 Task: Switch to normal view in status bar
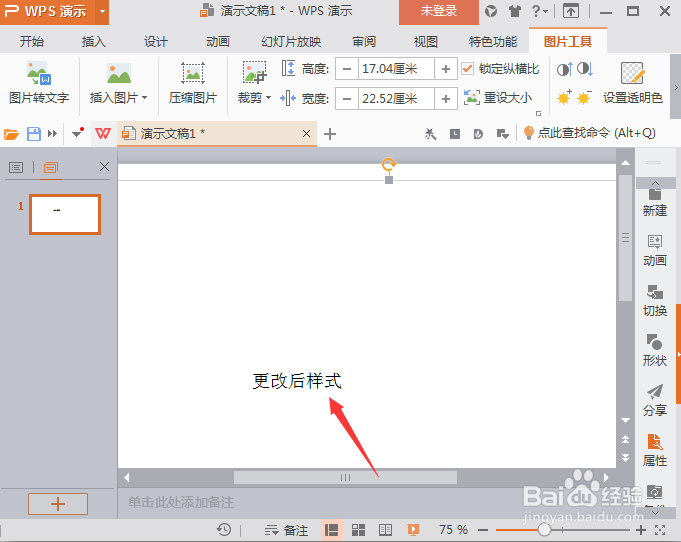click(x=332, y=530)
